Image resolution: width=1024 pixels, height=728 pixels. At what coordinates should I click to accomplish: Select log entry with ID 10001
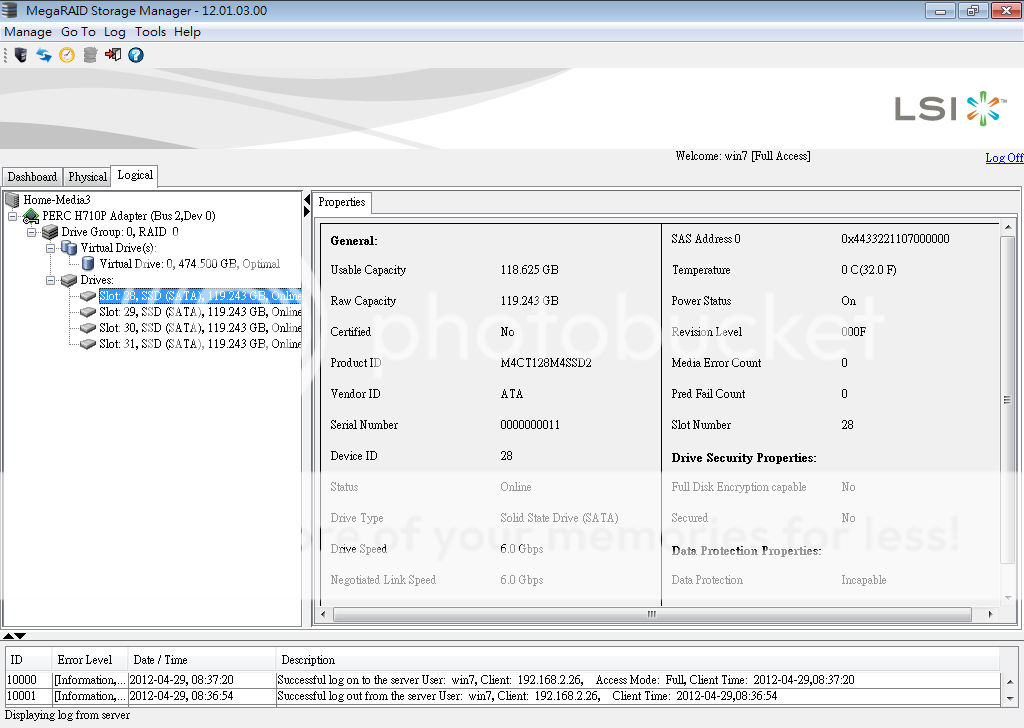503,696
